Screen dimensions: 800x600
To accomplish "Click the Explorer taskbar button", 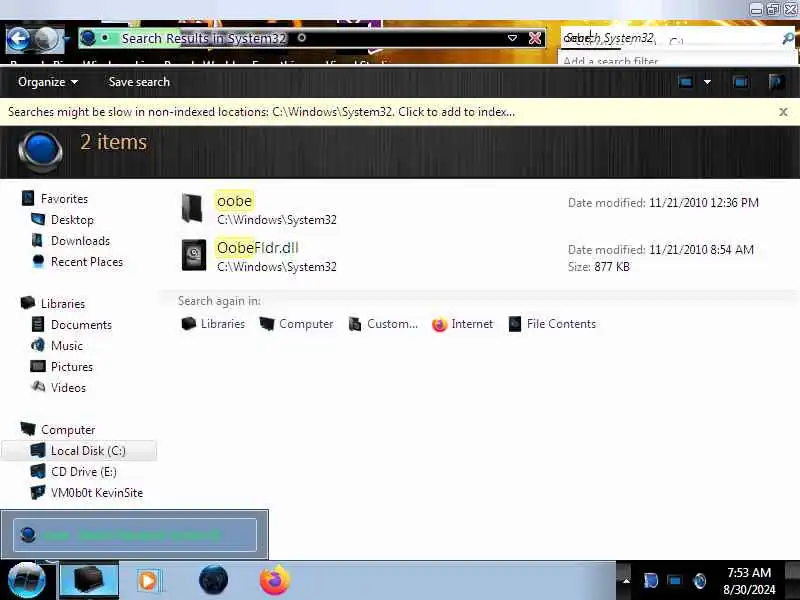I will coord(89,580).
